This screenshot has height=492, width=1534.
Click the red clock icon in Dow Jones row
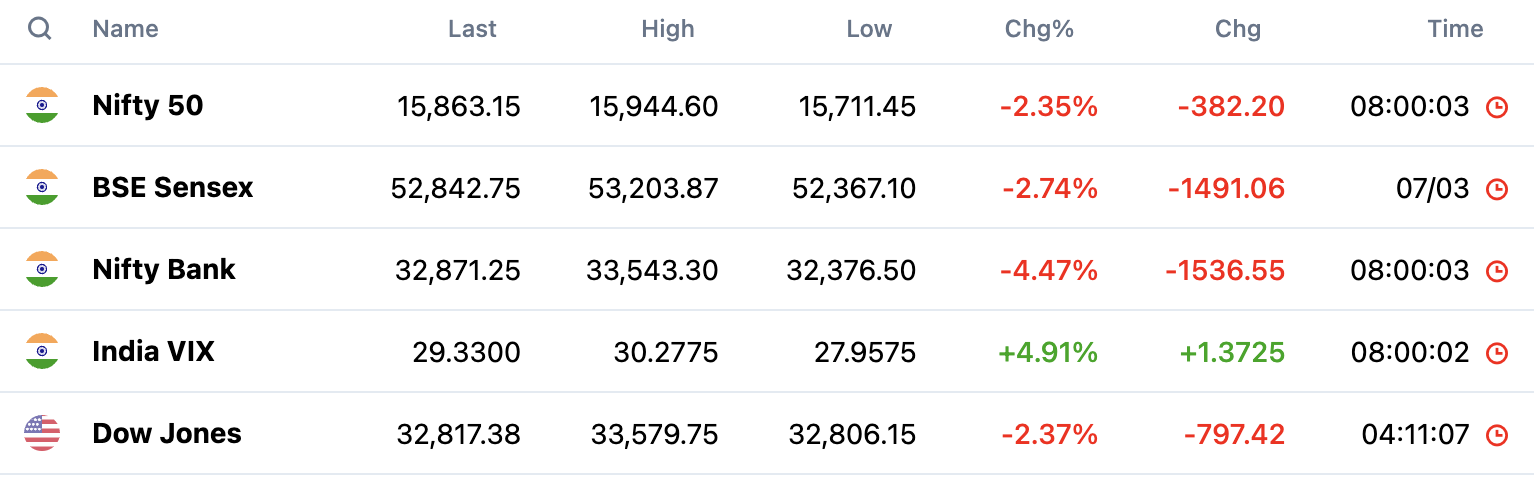(x=1497, y=435)
